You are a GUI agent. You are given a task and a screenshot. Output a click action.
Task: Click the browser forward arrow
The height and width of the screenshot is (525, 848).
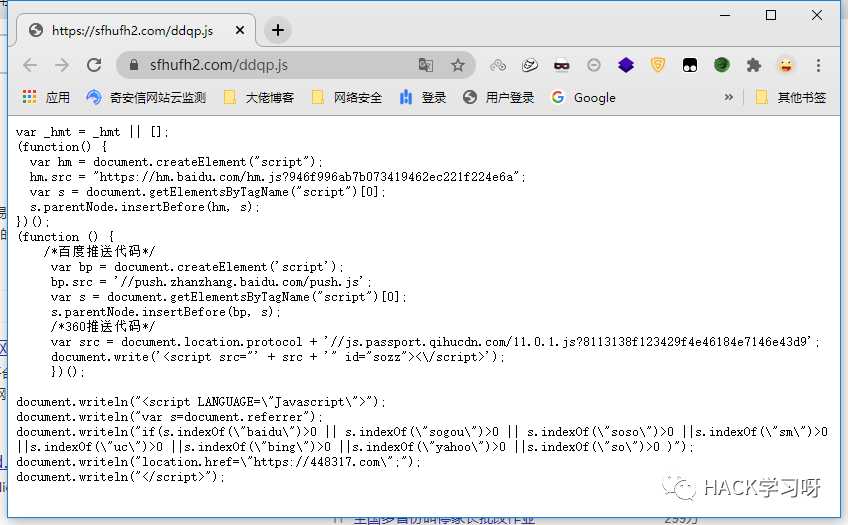point(62,65)
